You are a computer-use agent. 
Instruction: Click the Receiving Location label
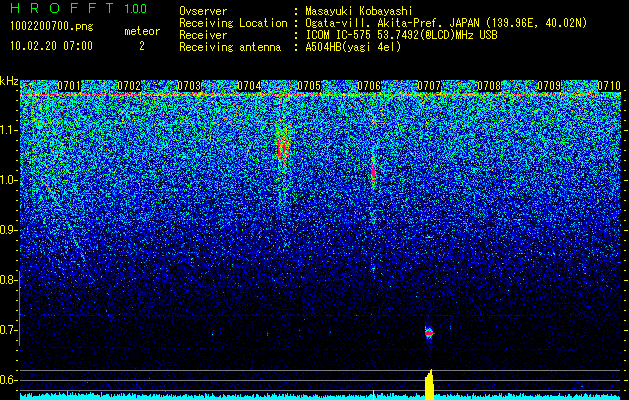[233, 23]
